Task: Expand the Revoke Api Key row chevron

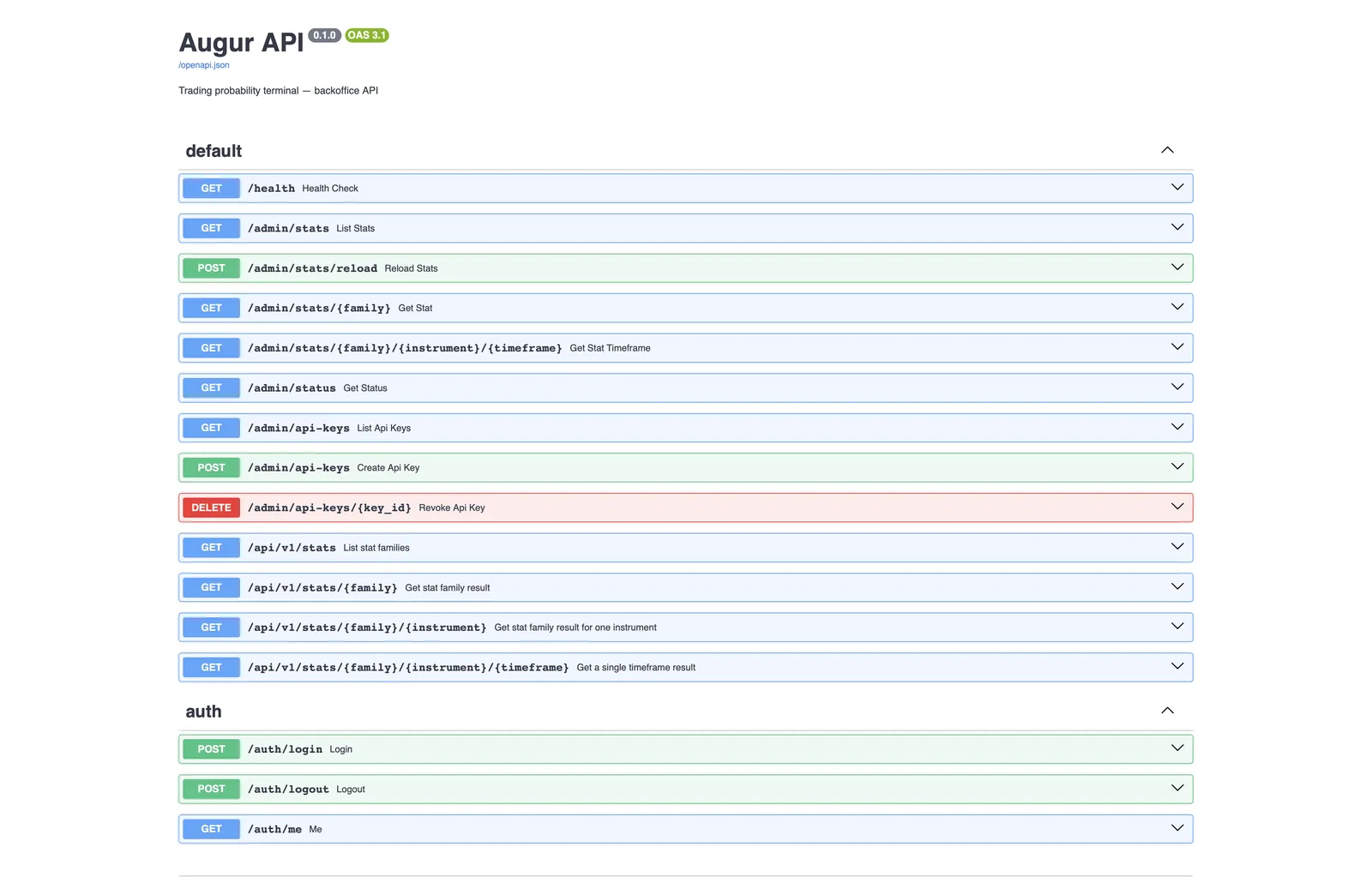Action: click(1177, 507)
